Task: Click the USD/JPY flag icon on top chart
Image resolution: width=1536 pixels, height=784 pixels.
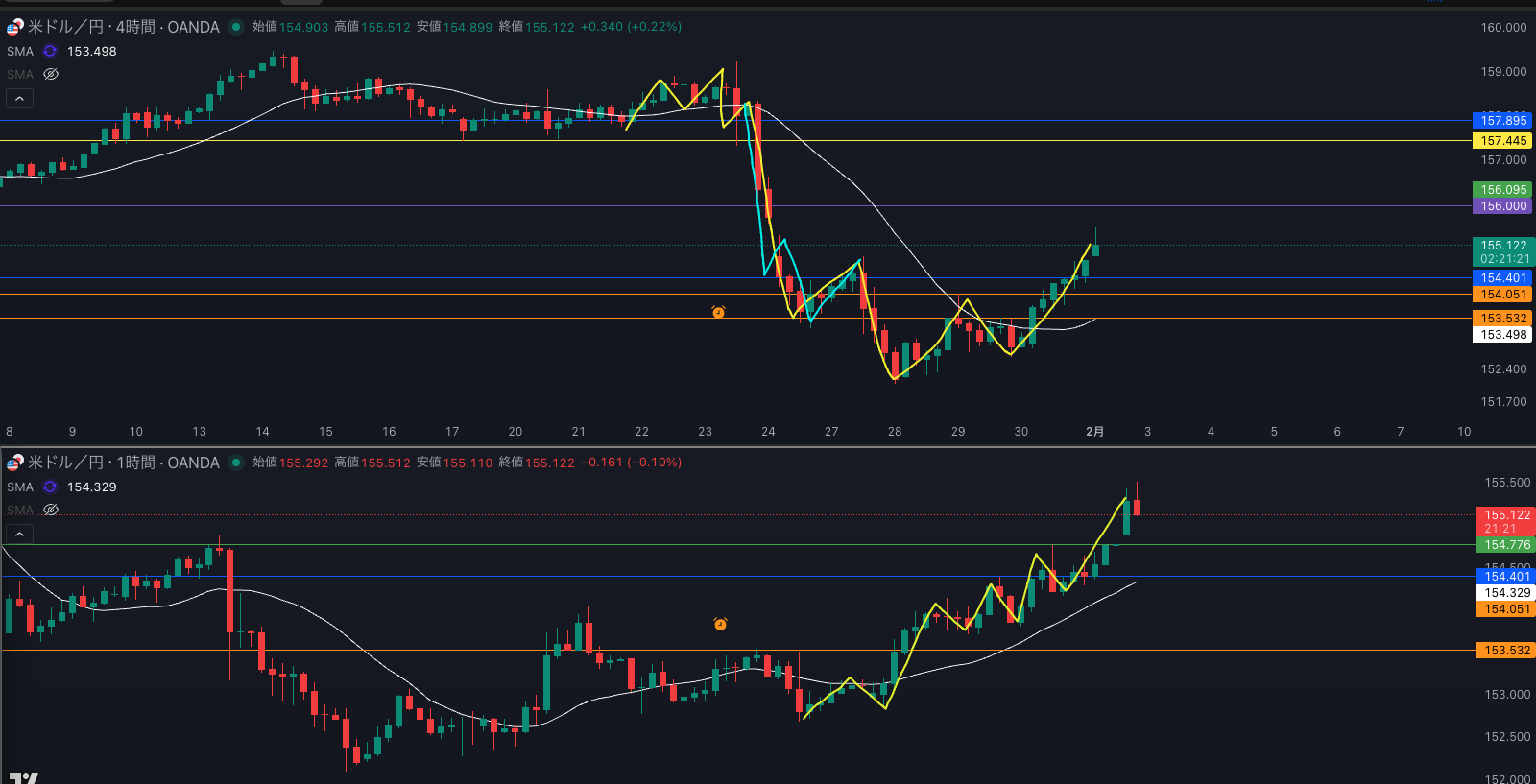Action: pos(14,28)
